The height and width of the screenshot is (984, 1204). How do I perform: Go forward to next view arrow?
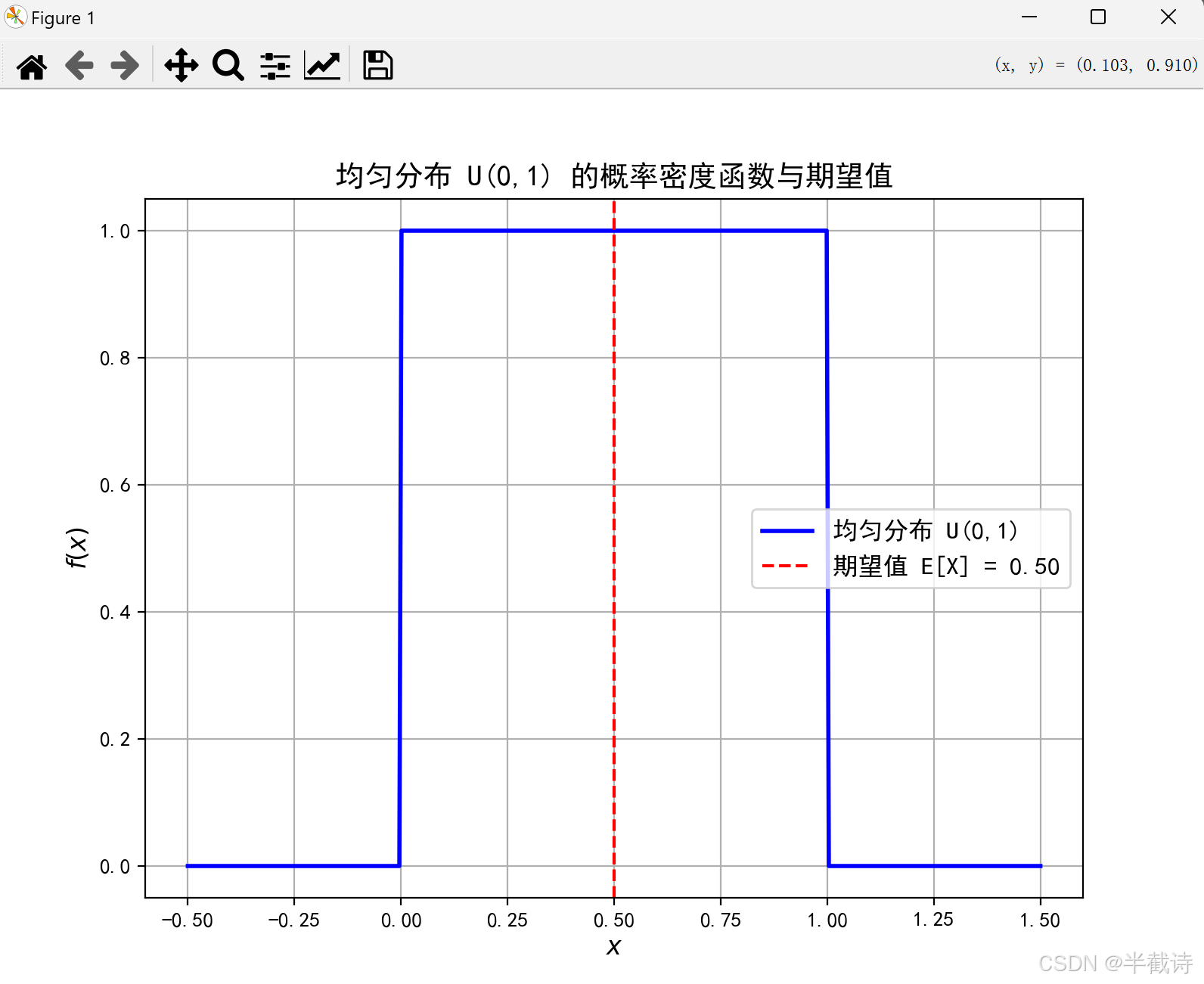(125, 66)
